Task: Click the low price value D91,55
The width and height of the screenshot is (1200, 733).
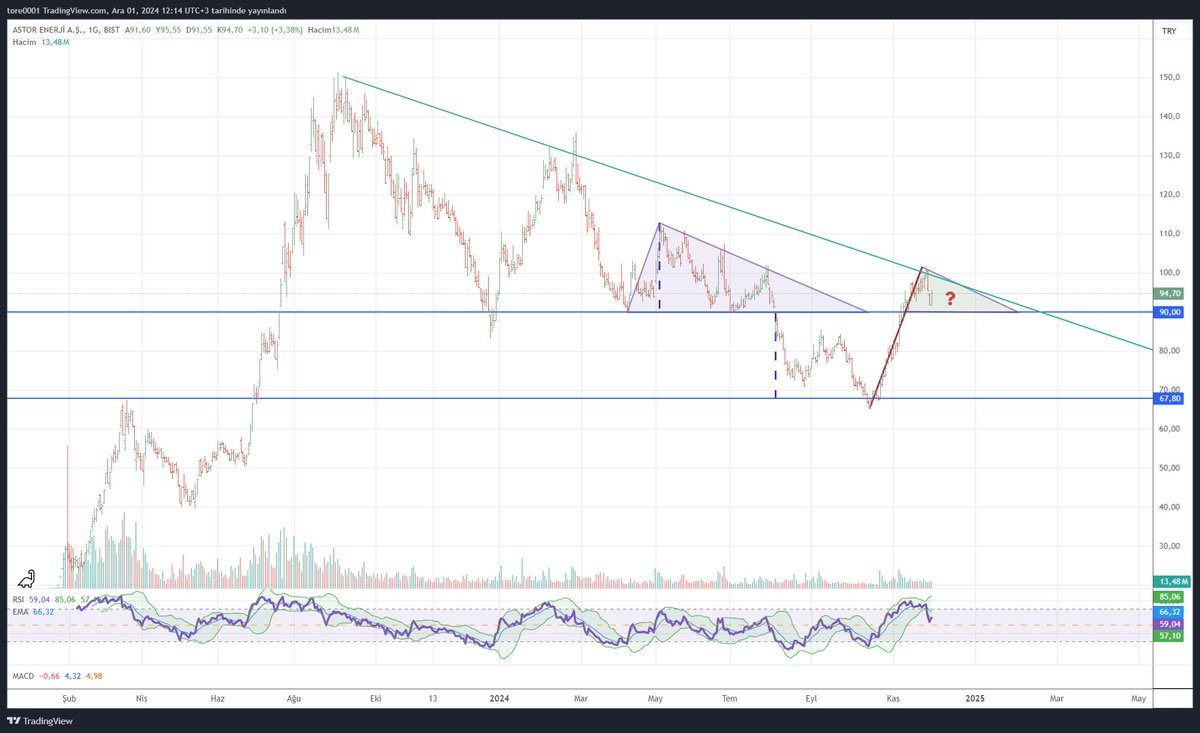Action: 199,30
